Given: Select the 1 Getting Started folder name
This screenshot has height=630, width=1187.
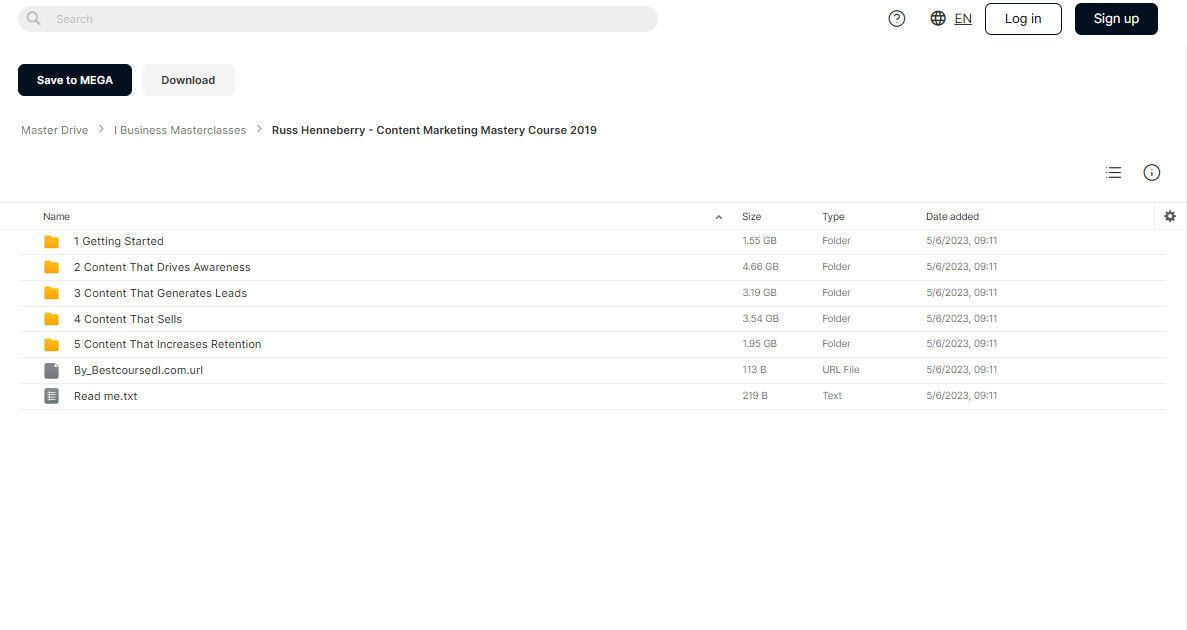Looking at the screenshot, I should coord(119,242).
